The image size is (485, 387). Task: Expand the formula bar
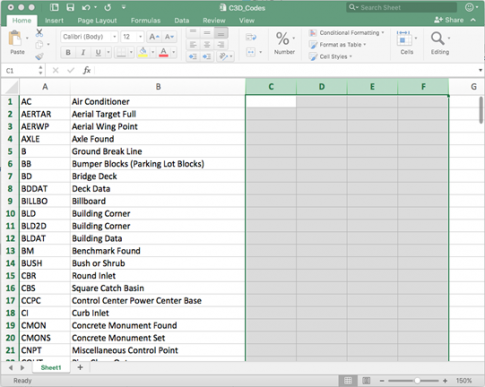pos(480,70)
